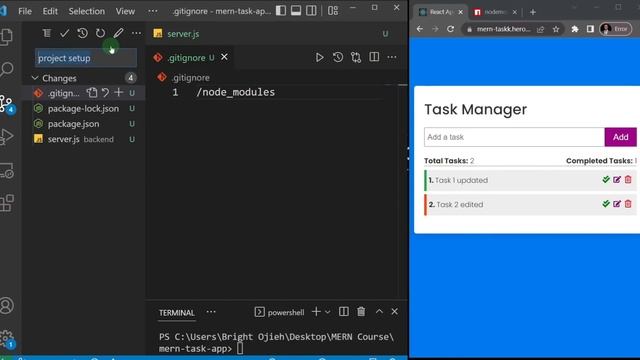Delete Task 2 edited
Image resolution: width=640 pixels, height=360 pixels.
[x=628, y=204]
